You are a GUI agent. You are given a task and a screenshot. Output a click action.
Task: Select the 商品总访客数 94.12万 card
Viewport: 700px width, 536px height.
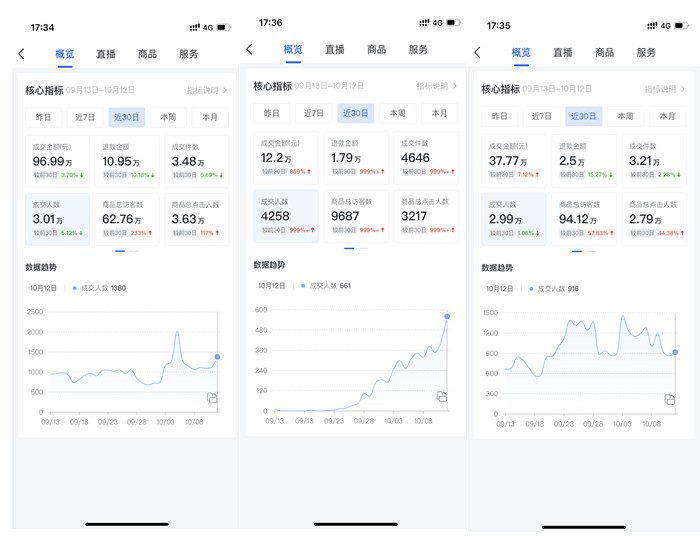click(x=584, y=219)
